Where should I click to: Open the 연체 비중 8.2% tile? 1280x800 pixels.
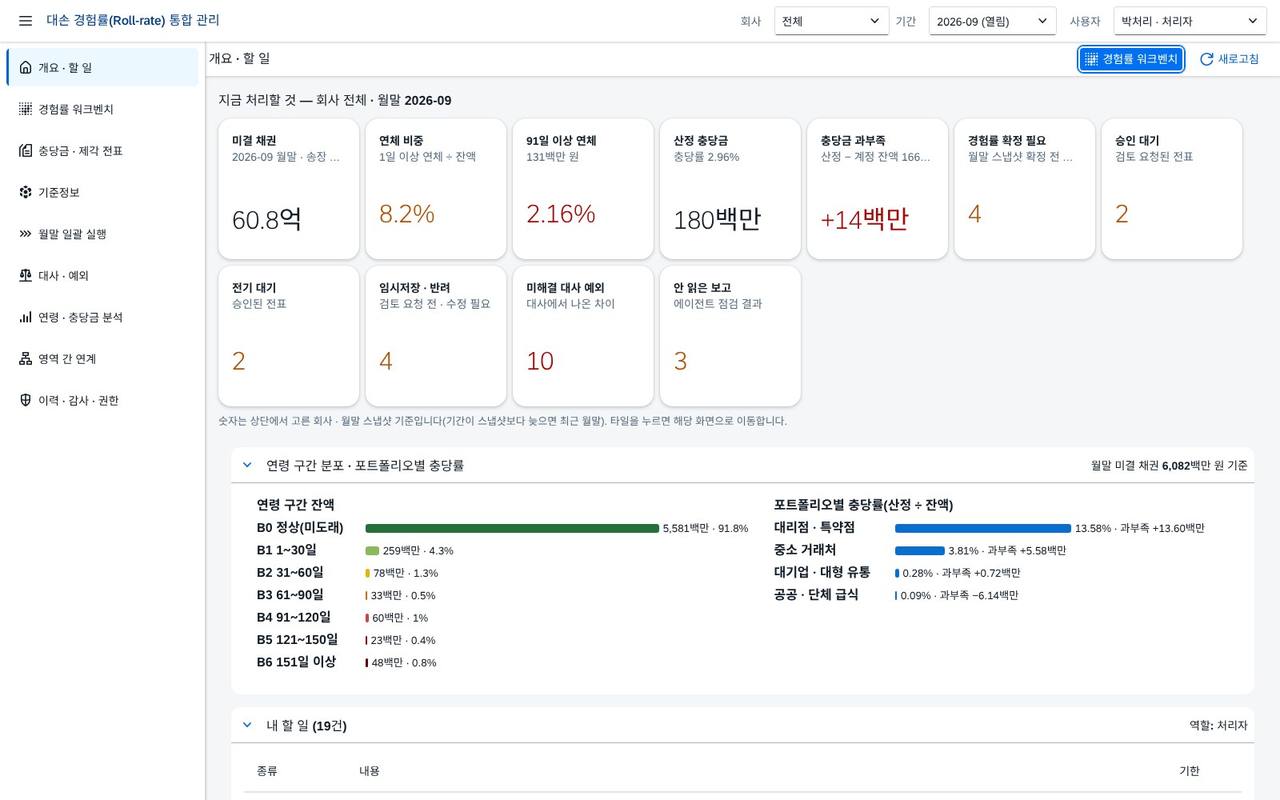pos(436,189)
